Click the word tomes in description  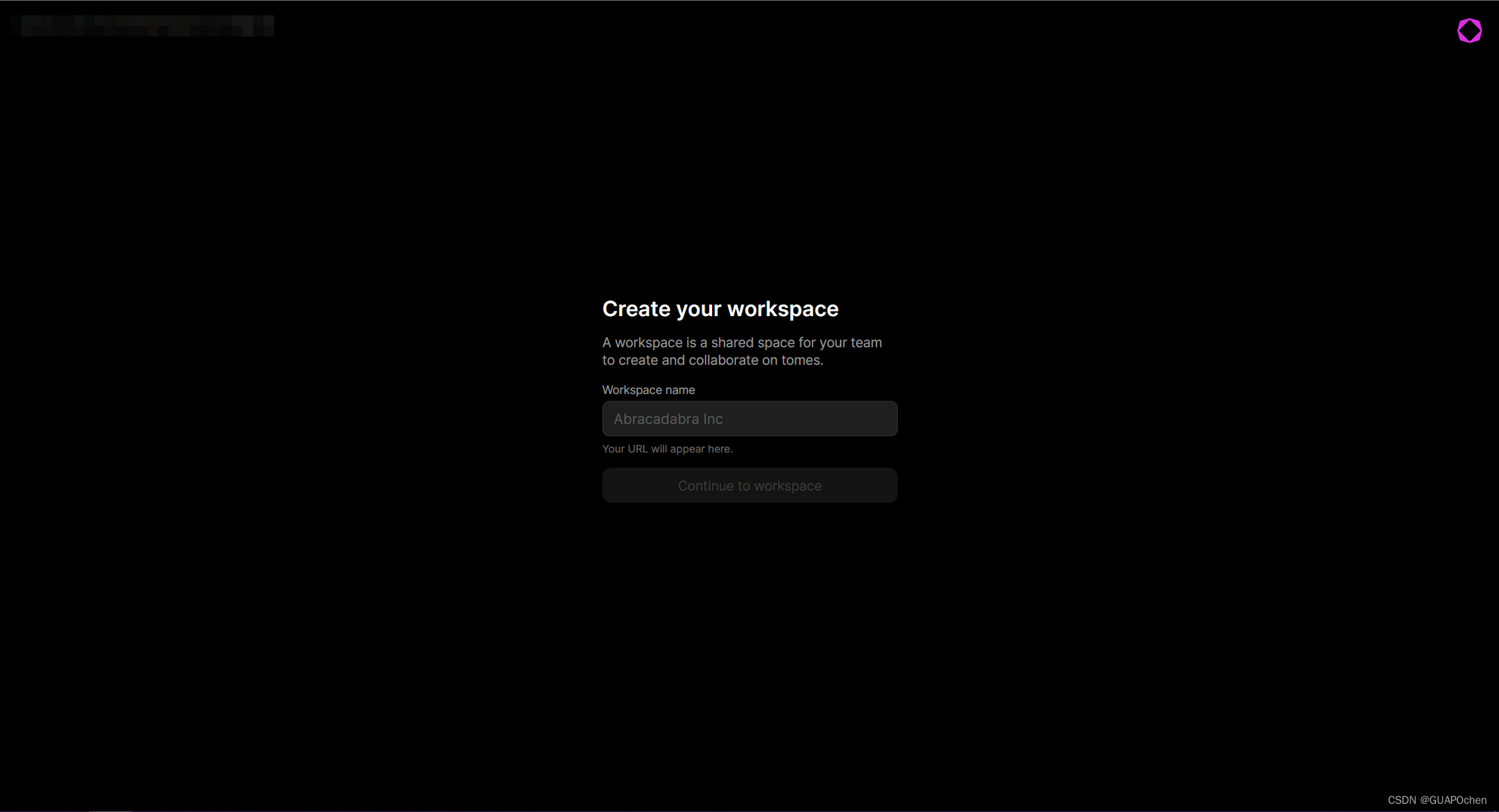click(800, 360)
